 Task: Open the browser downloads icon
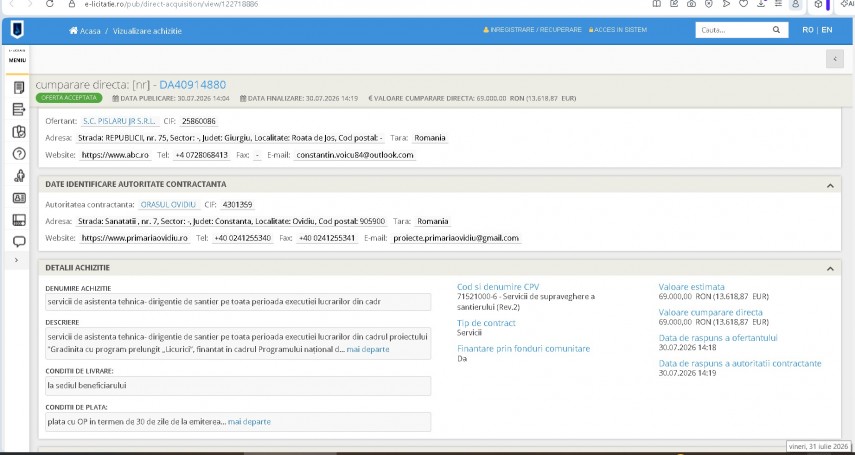coord(761,4)
